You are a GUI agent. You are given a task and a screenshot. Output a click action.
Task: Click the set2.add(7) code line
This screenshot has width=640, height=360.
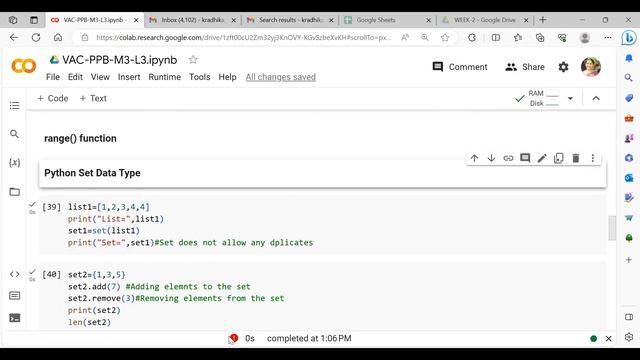pos(159,287)
